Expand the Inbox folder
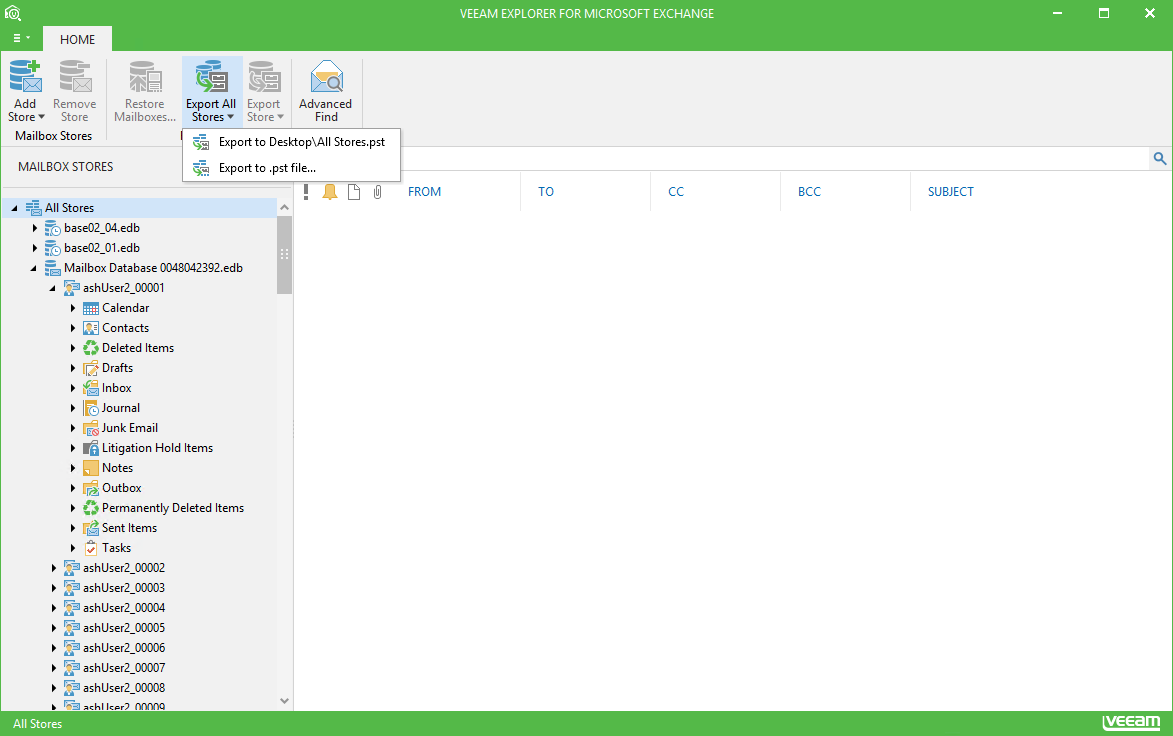This screenshot has width=1173, height=736. (73, 388)
